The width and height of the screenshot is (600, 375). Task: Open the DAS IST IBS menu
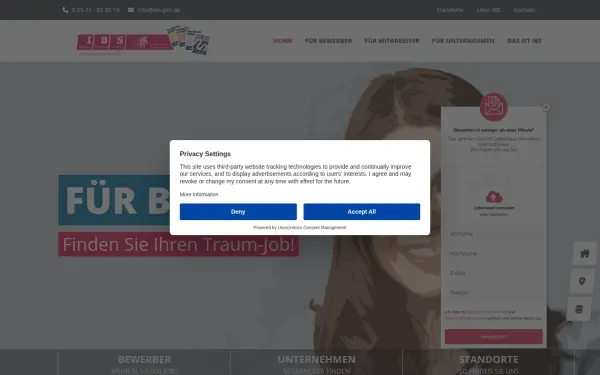click(x=524, y=41)
